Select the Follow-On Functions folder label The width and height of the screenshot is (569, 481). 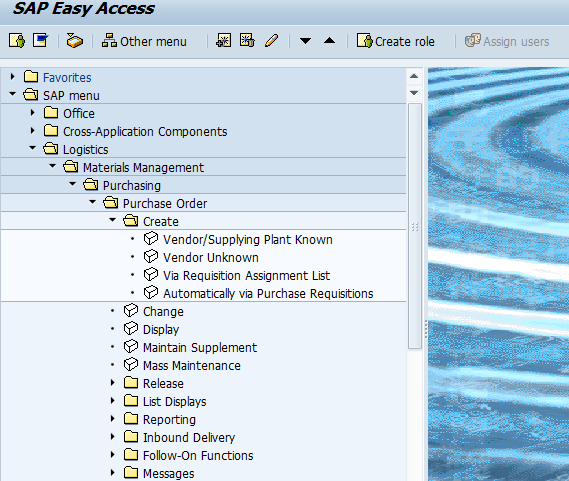[x=198, y=456]
